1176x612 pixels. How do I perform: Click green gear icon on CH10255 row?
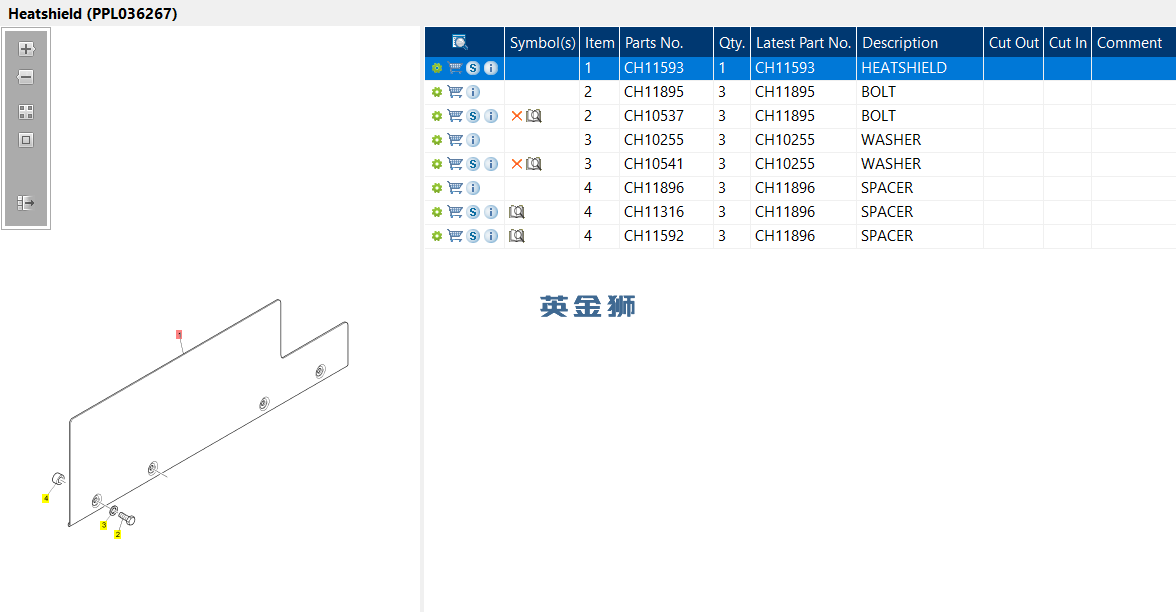click(436, 140)
